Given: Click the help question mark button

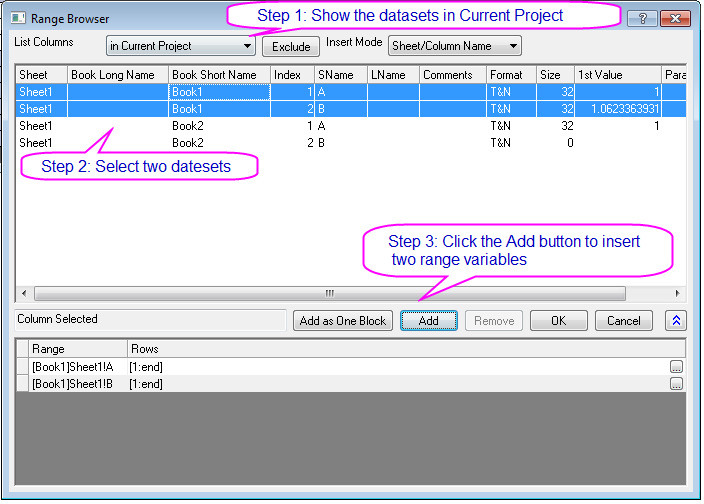Looking at the screenshot, I should (x=643, y=18).
